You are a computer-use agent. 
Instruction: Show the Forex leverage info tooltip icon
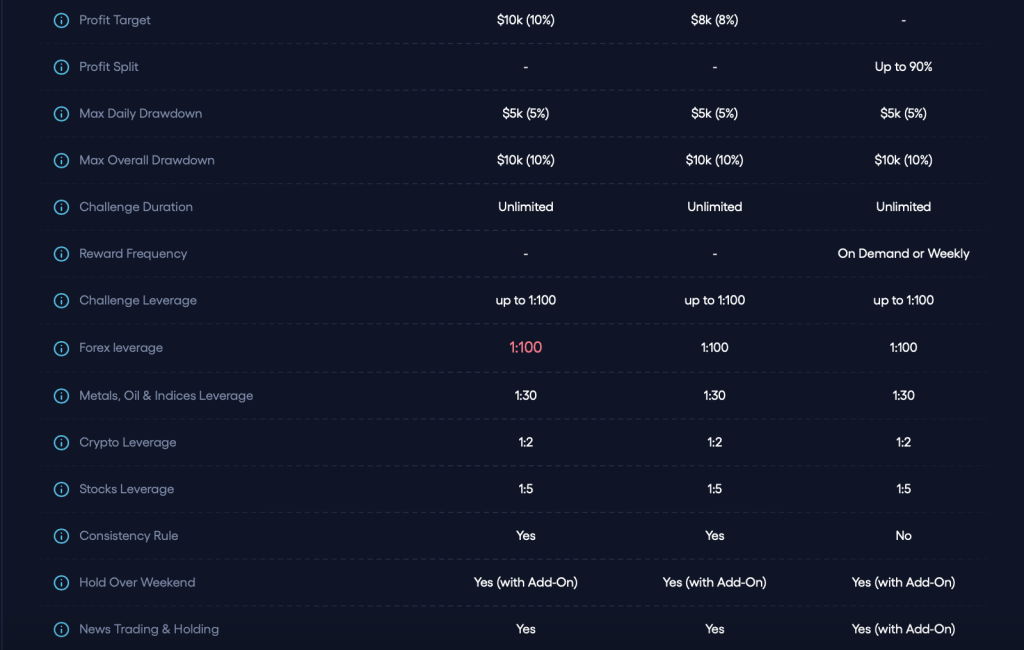61,348
